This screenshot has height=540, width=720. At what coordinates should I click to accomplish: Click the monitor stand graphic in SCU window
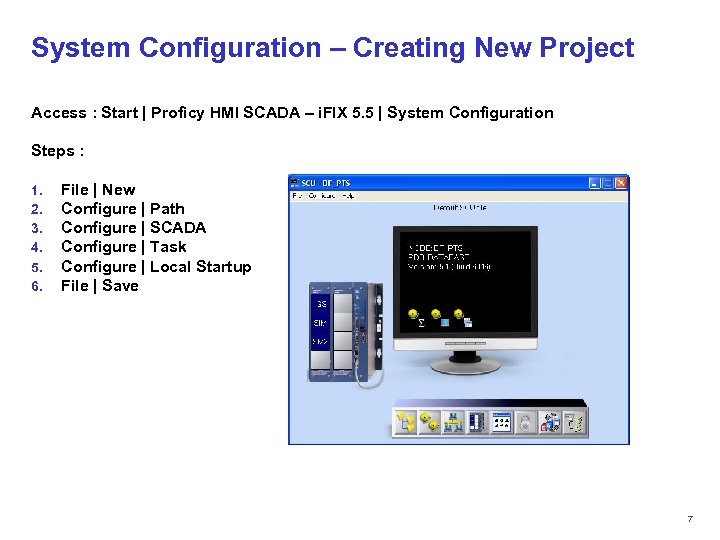pos(465,362)
